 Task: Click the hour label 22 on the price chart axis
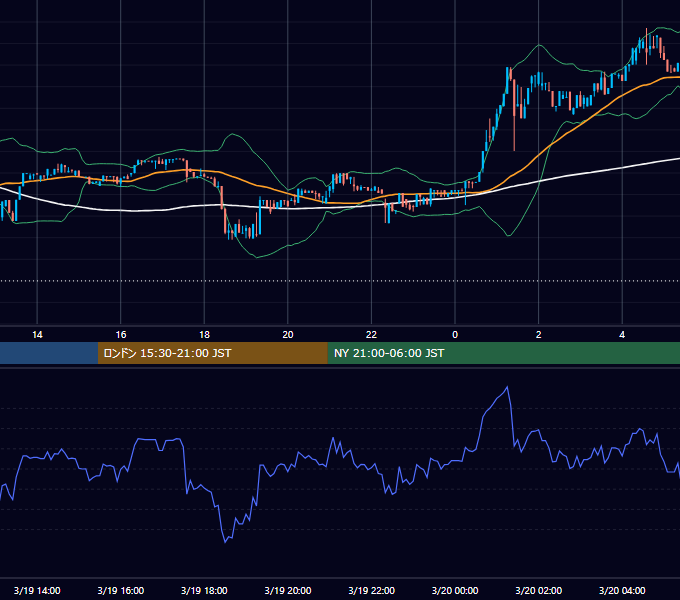(x=371, y=335)
